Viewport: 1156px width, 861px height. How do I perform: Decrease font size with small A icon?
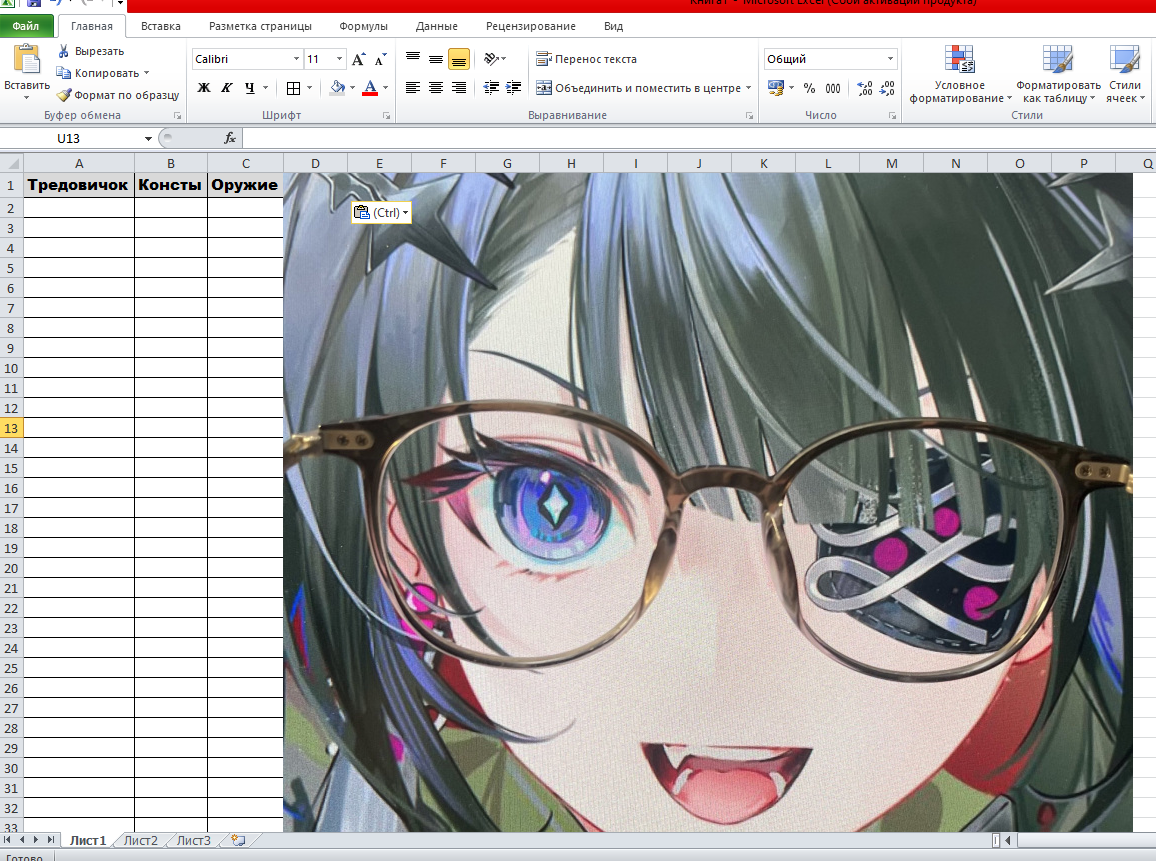tap(380, 60)
